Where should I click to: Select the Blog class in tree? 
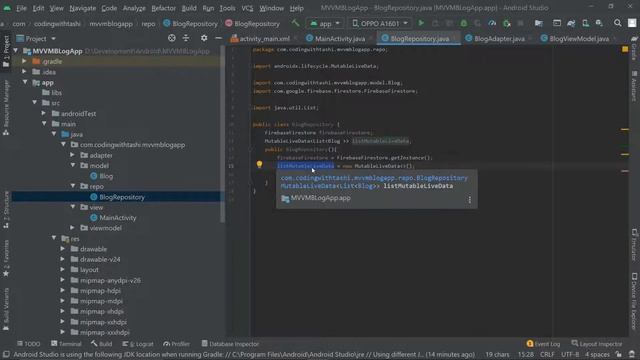pos(101,176)
